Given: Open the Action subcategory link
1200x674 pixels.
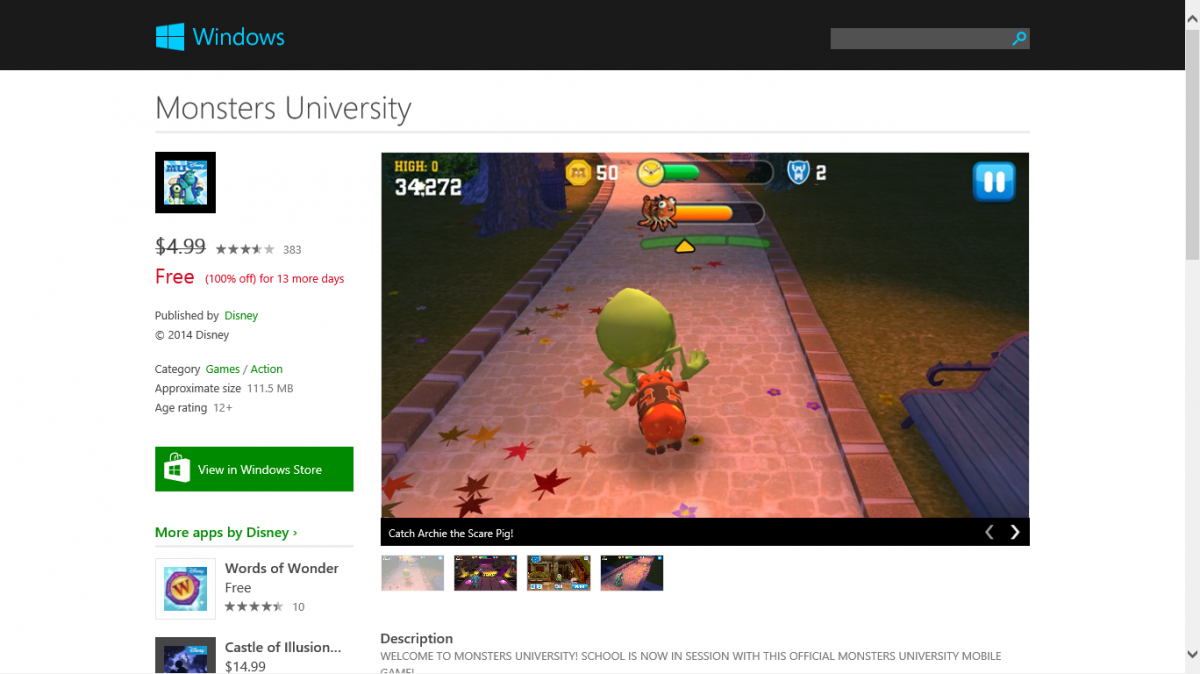Looking at the screenshot, I should [266, 369].
